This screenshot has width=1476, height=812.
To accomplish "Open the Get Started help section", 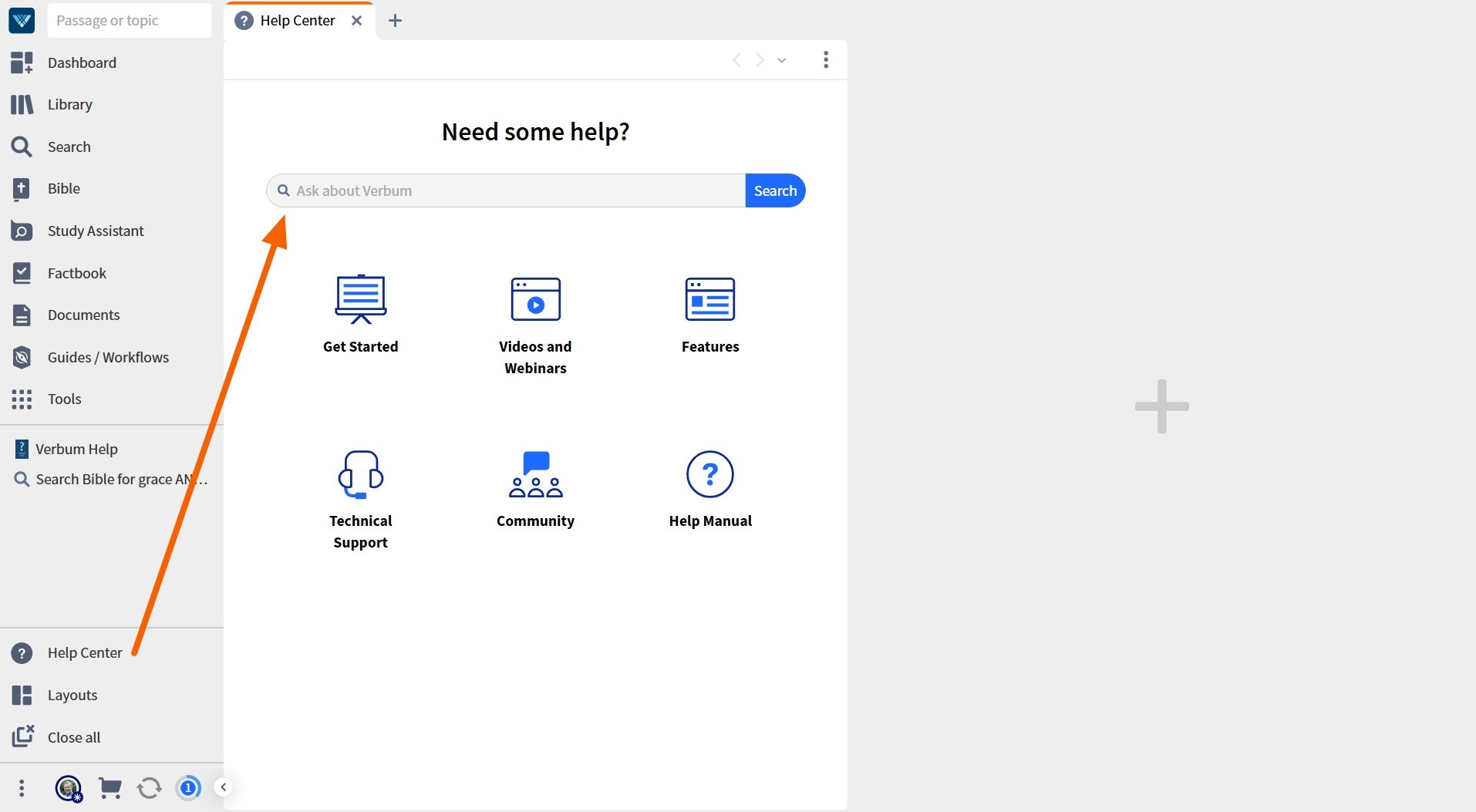I will click(361, 314).
